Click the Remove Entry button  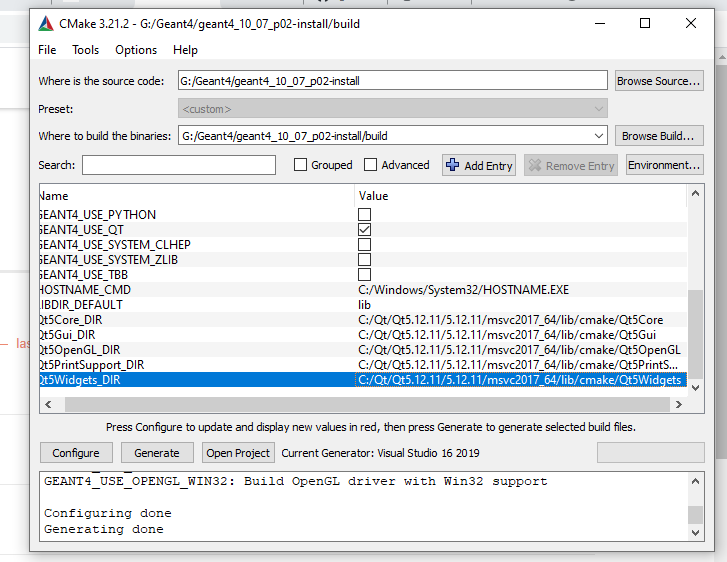point(571,165)
